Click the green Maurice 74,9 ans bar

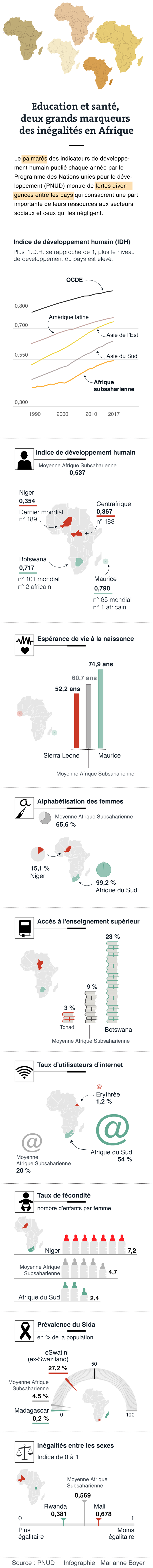pos(101,709)
